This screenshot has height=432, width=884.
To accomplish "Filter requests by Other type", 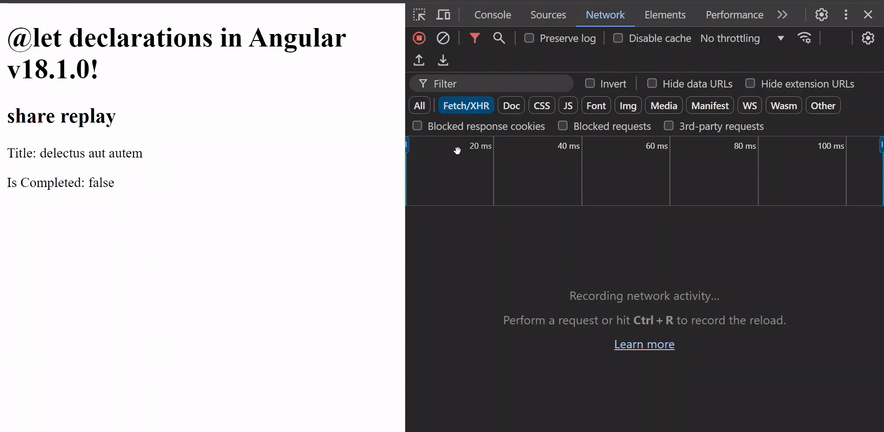I will tap(823, 105).
